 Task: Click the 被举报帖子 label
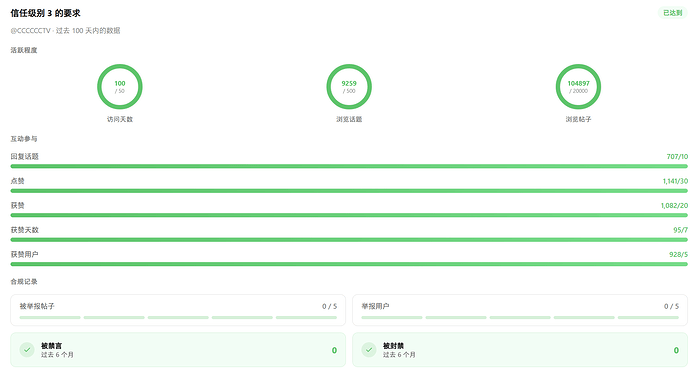pyautogui.click(x=37, y=306)
